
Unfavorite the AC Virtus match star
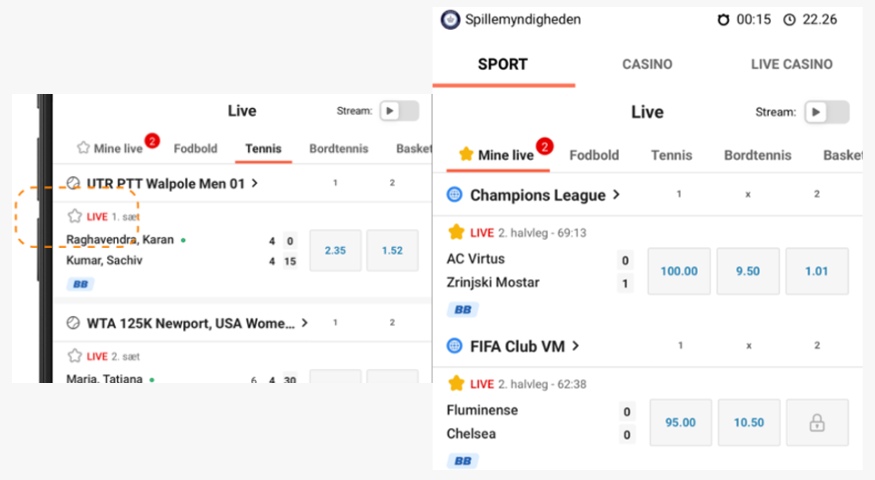click(x=456, y=232)
